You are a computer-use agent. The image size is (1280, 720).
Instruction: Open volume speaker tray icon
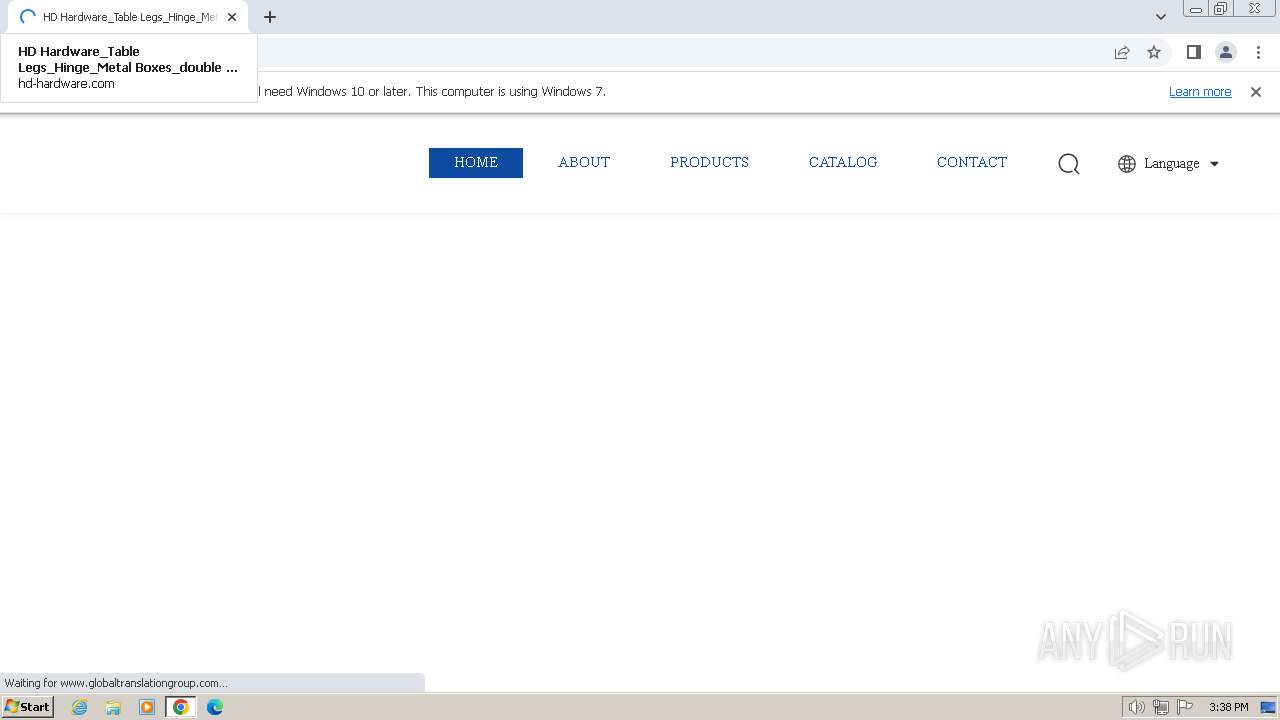coord(1137,707)
